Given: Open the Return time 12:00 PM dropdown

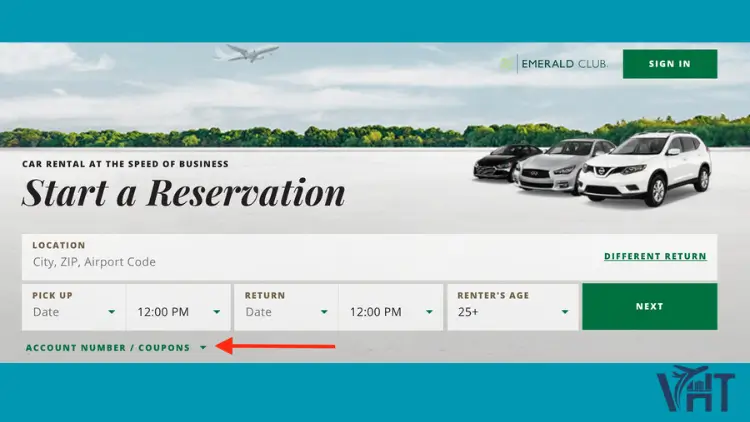Looking at the screenshot, I should tap(390, 312).
